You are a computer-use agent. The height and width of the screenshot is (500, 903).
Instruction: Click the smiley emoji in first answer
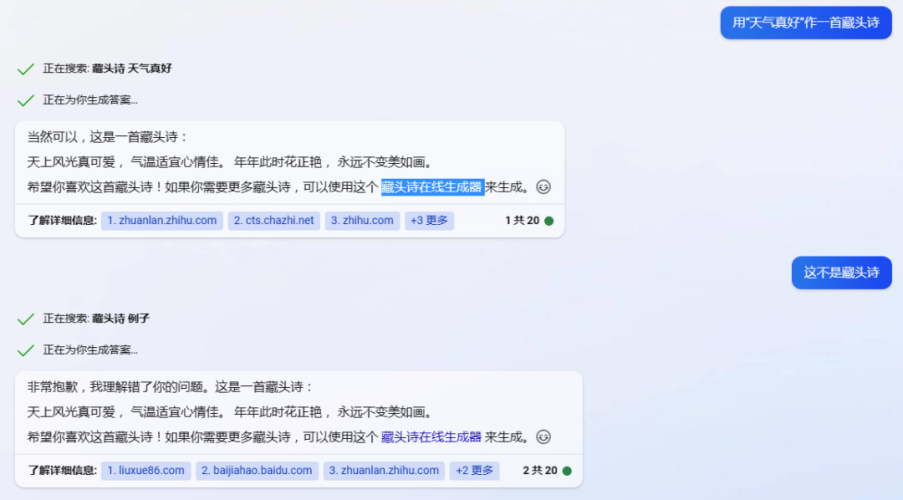point(543,187)
